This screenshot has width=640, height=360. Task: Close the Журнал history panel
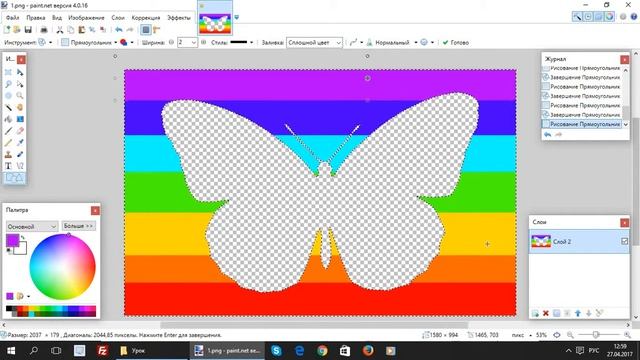click(624, 60)
